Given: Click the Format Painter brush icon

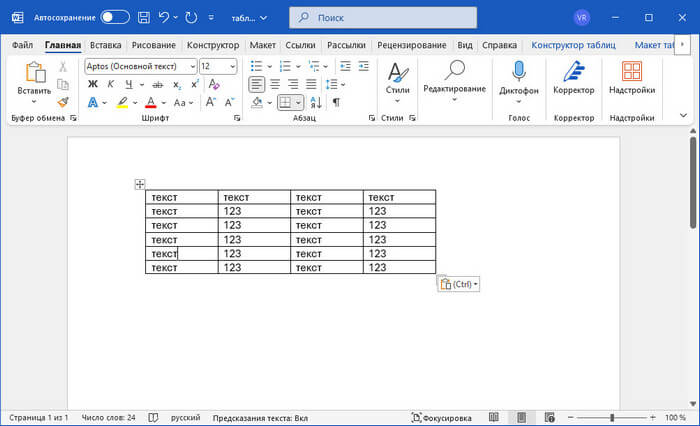Looking at the screenshot, I should coord(63,102).
